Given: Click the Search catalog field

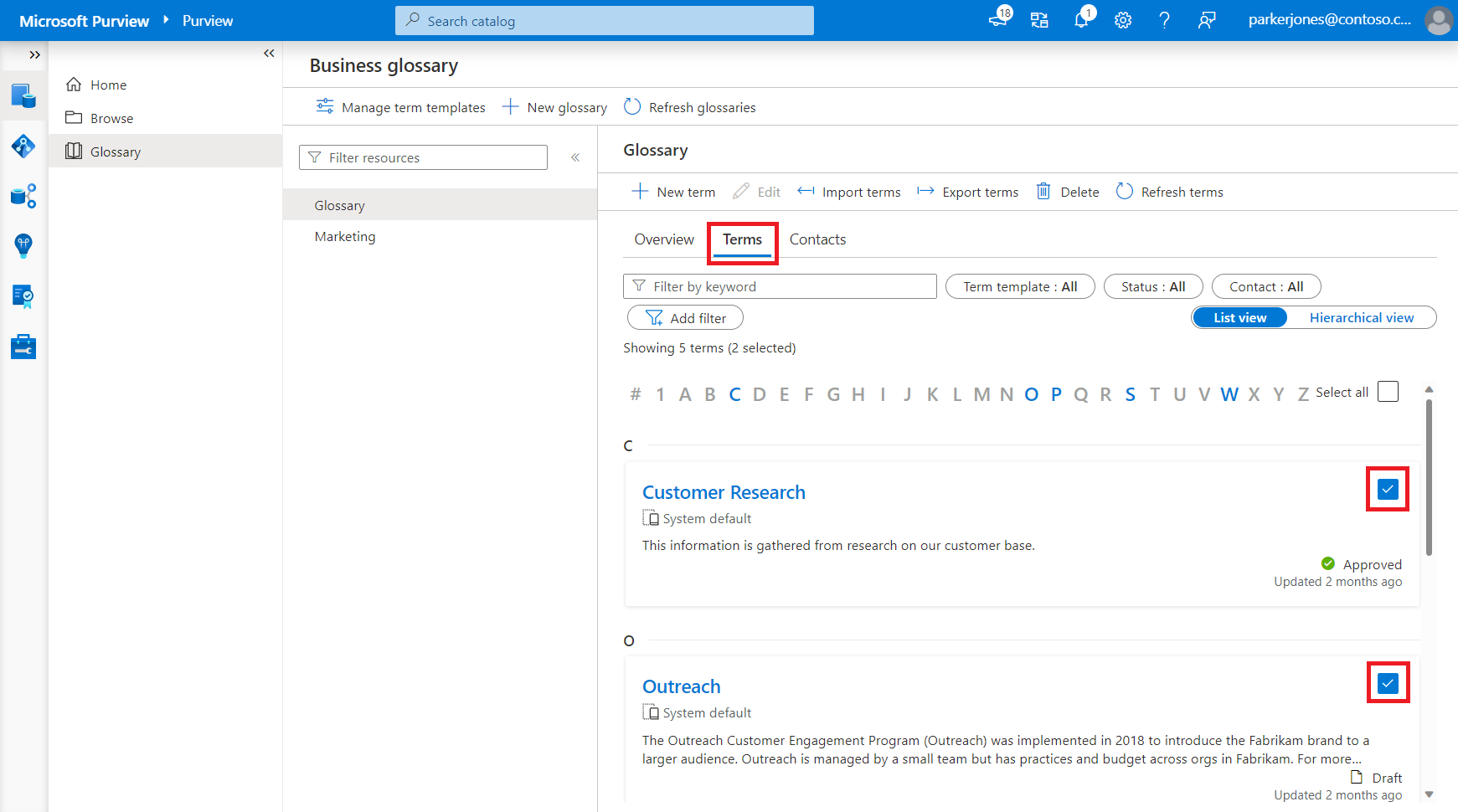Looking at the screenshot, I should 605,21.
